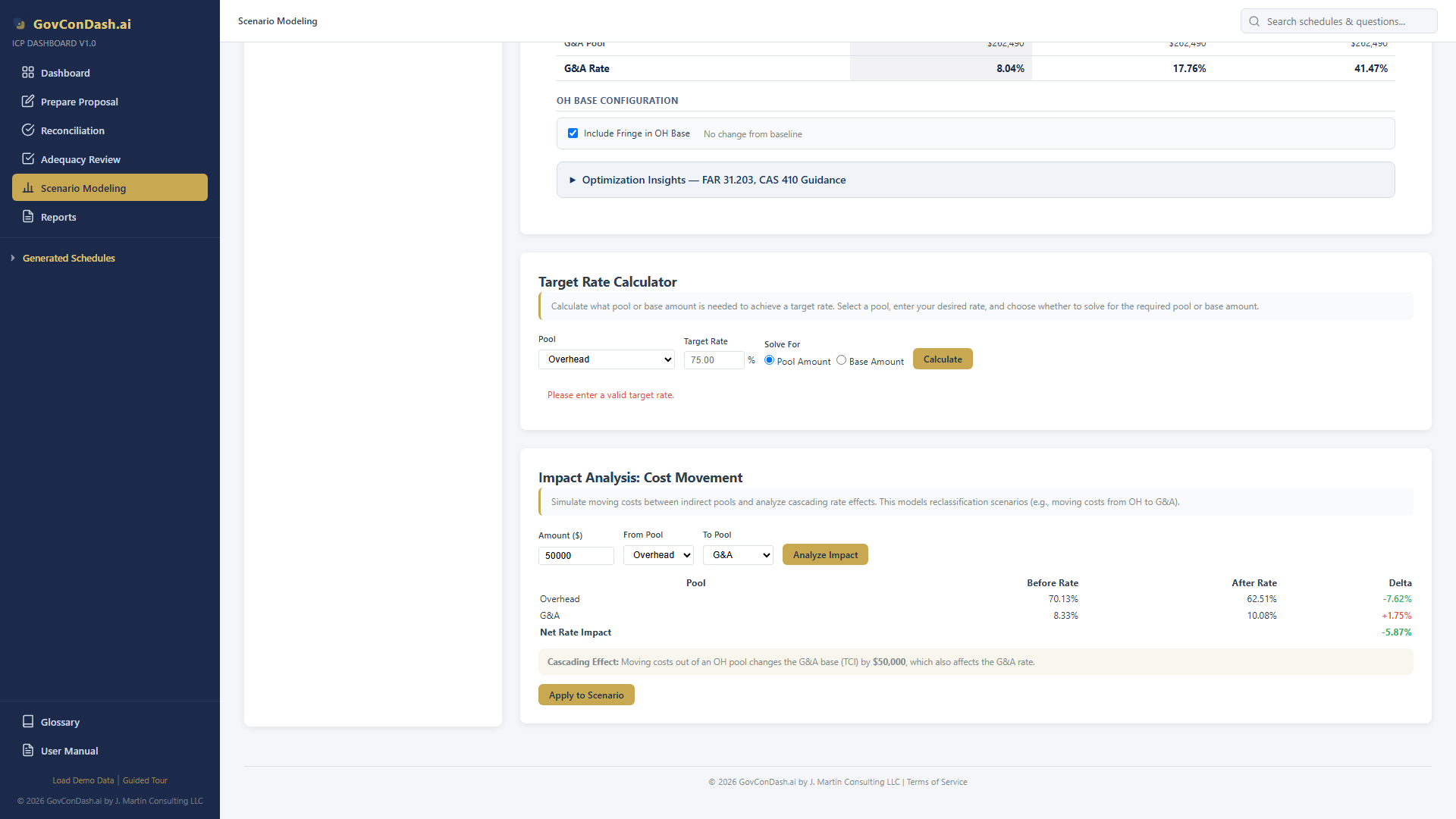
Task: Click the Prepare Proposal pencil icon
Action: coord(28,102)
